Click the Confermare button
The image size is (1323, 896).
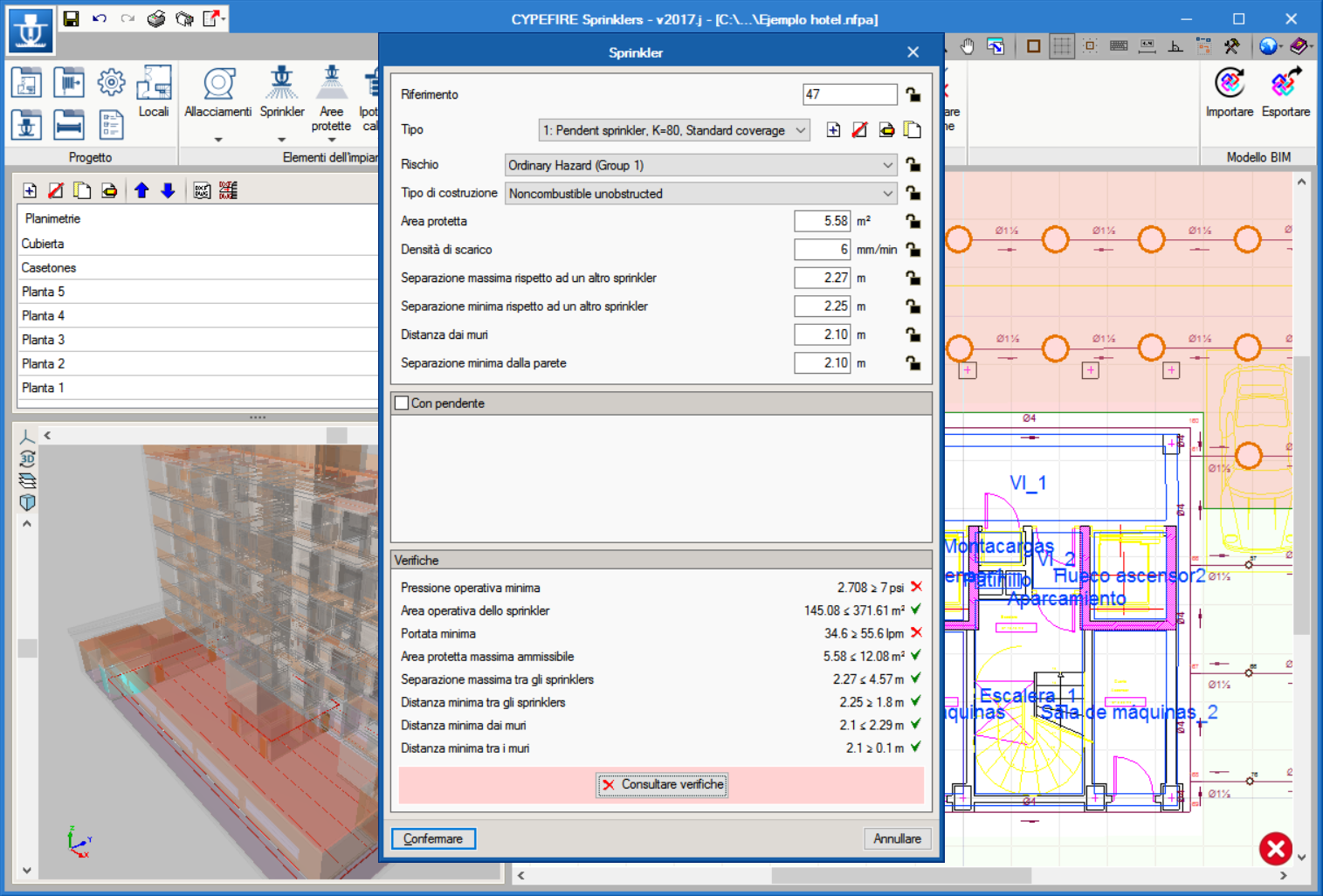point(433,838)
